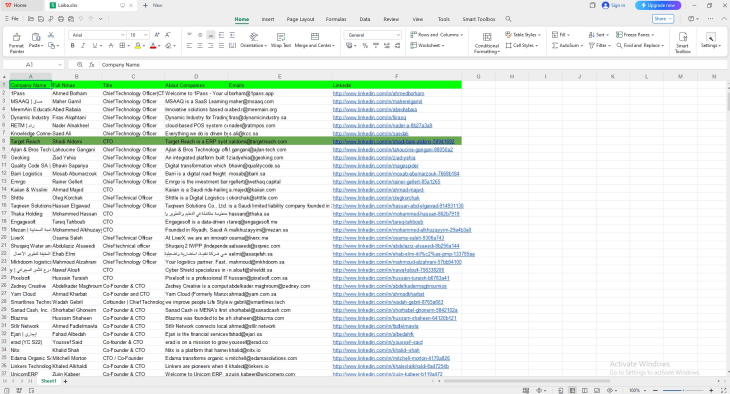
Task: Switch to the Data tab
Action: pos(365,19)
